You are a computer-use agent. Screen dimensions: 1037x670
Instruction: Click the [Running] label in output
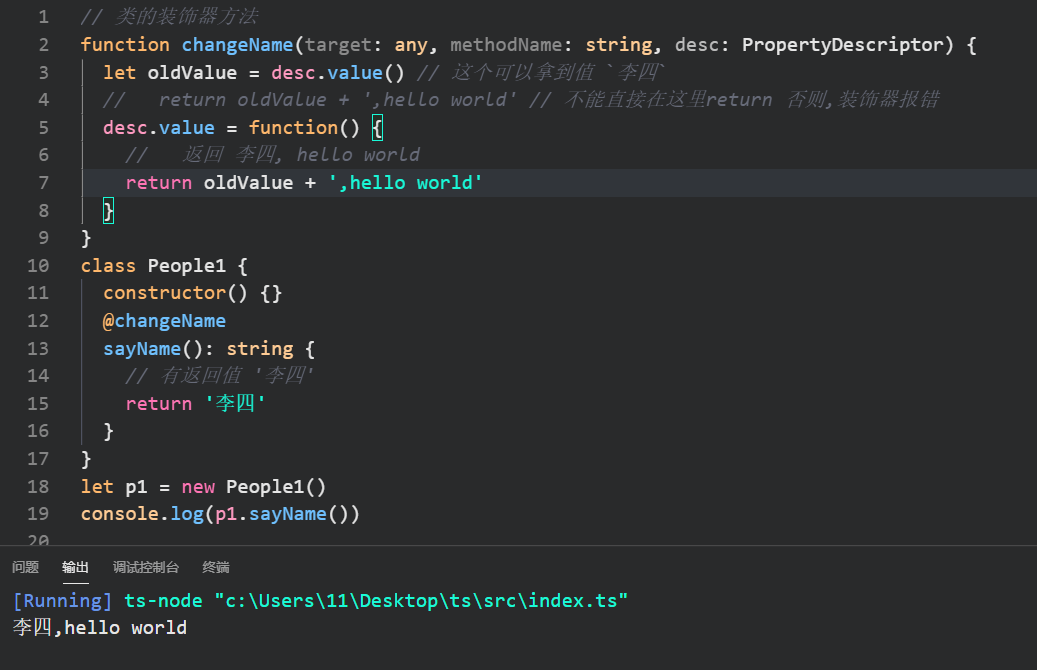coord(62,601)
